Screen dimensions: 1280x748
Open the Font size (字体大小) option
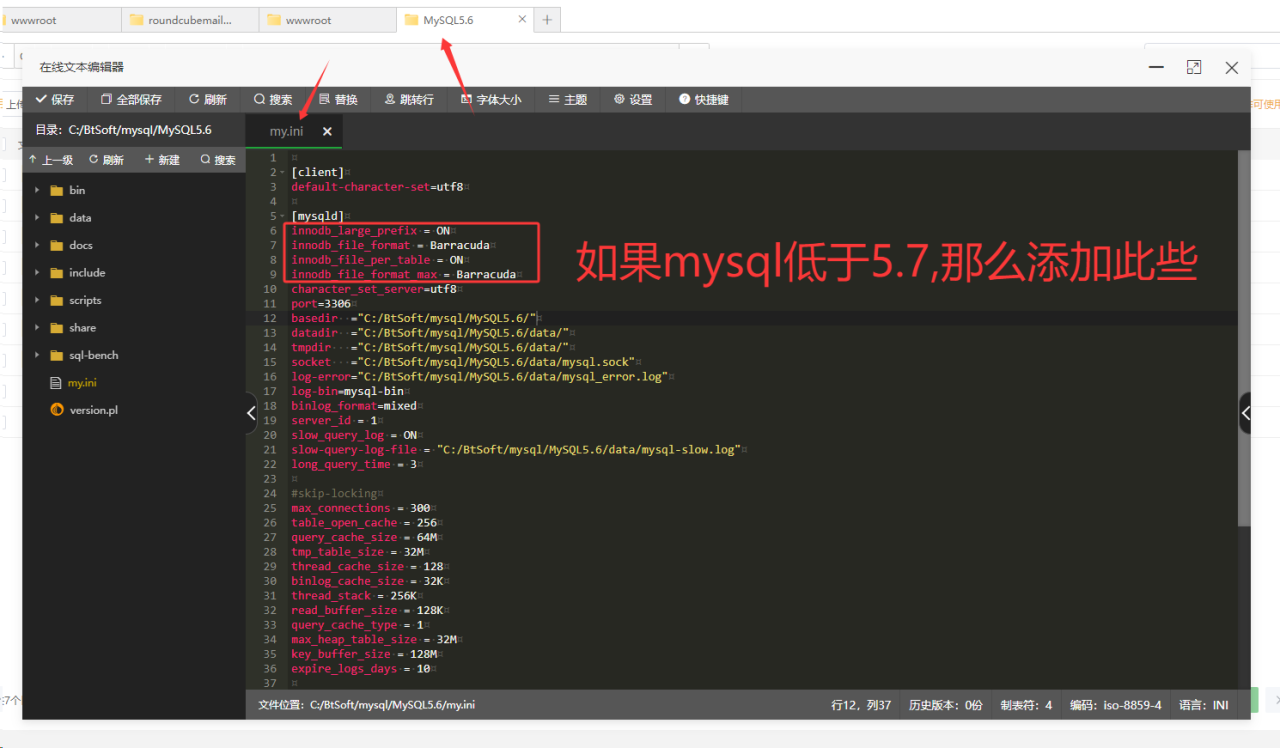[490, 100]
